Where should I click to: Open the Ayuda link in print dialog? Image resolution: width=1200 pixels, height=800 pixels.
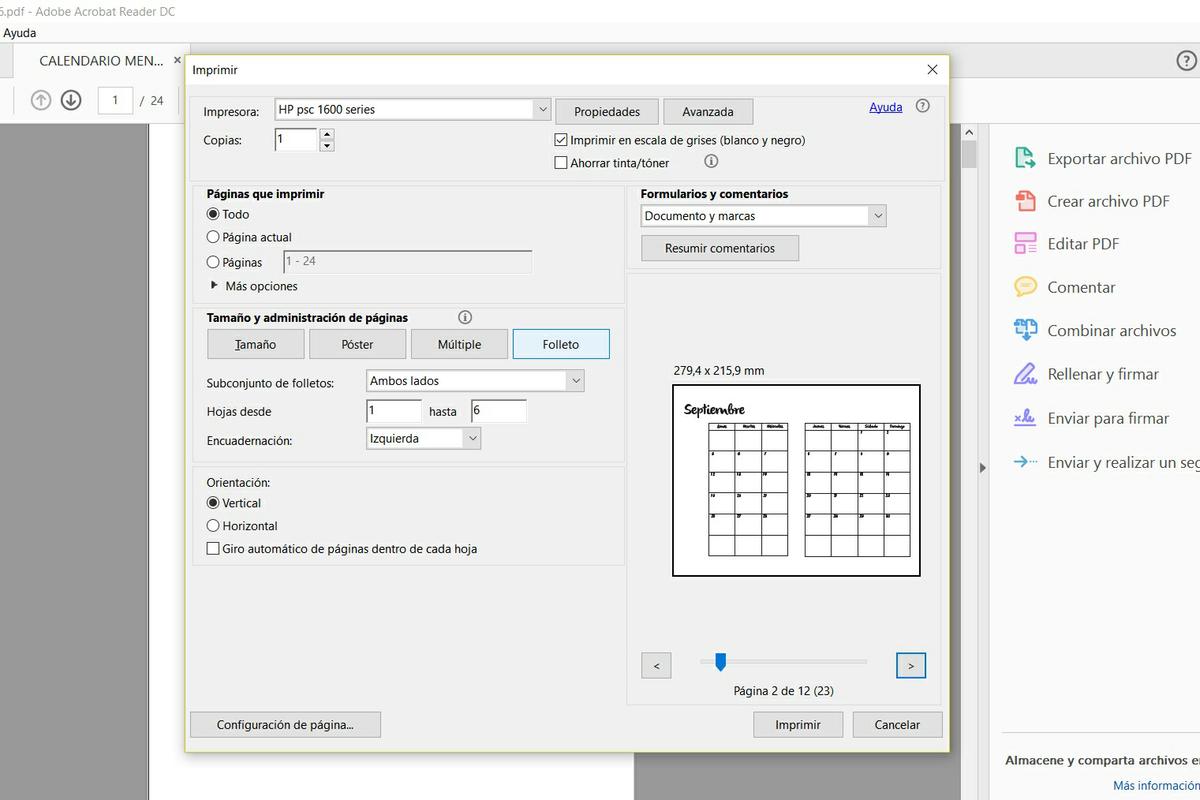885,107
